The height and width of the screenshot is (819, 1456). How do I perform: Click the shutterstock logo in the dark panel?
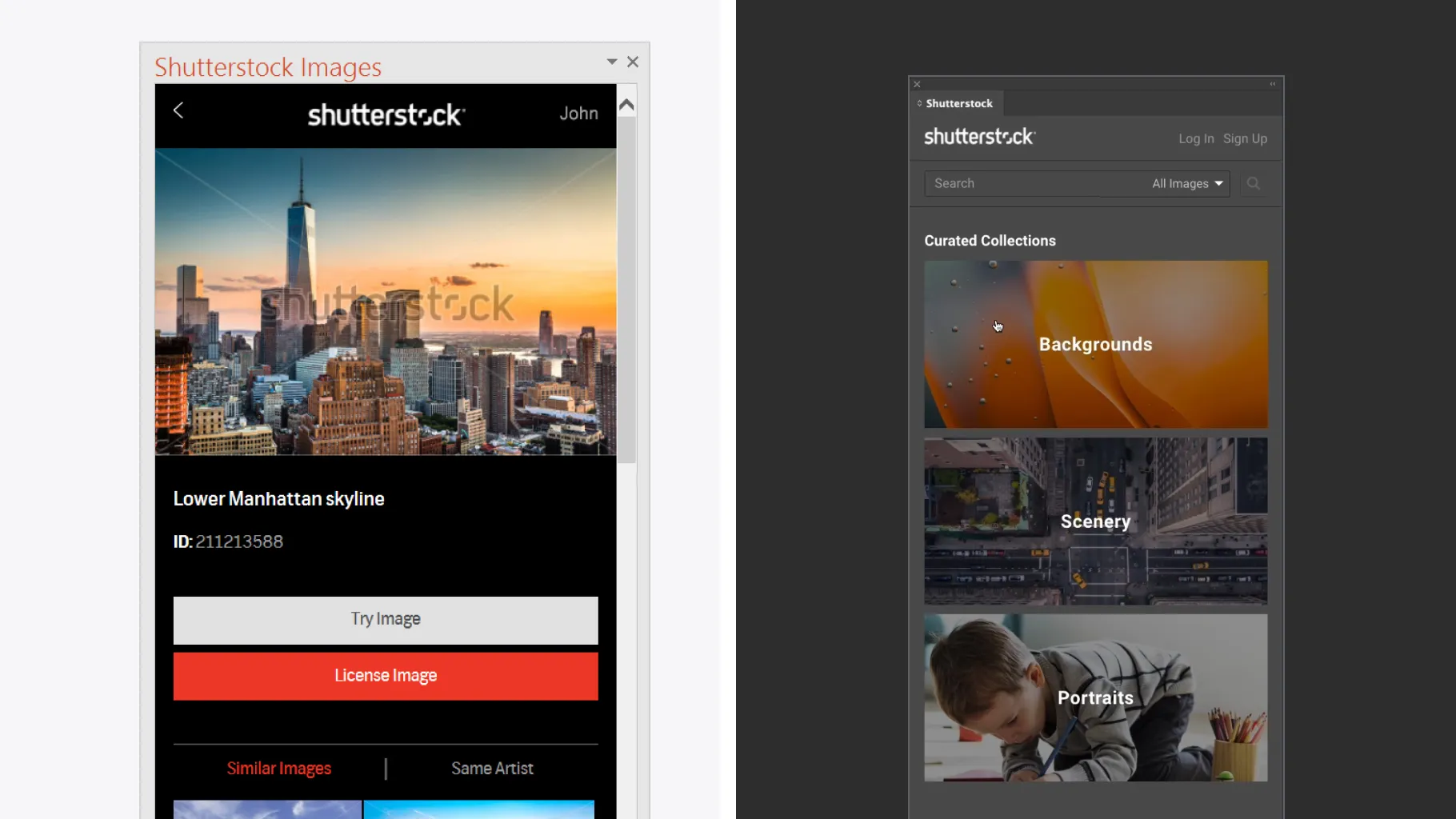click(x=979, y=137)
